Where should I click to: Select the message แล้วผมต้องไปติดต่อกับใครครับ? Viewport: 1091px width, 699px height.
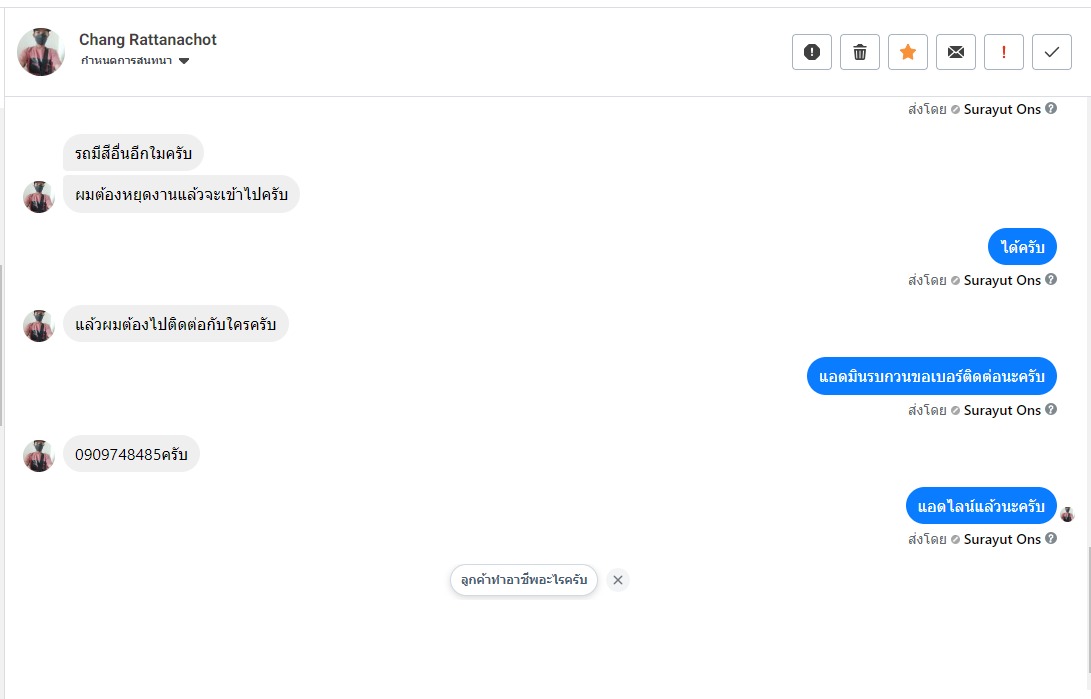coord(176,324)
